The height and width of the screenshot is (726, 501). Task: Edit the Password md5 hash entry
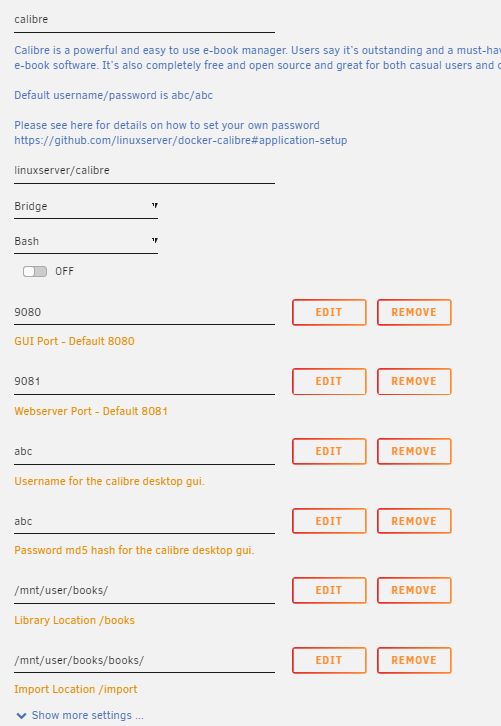(x=329, y=521)
